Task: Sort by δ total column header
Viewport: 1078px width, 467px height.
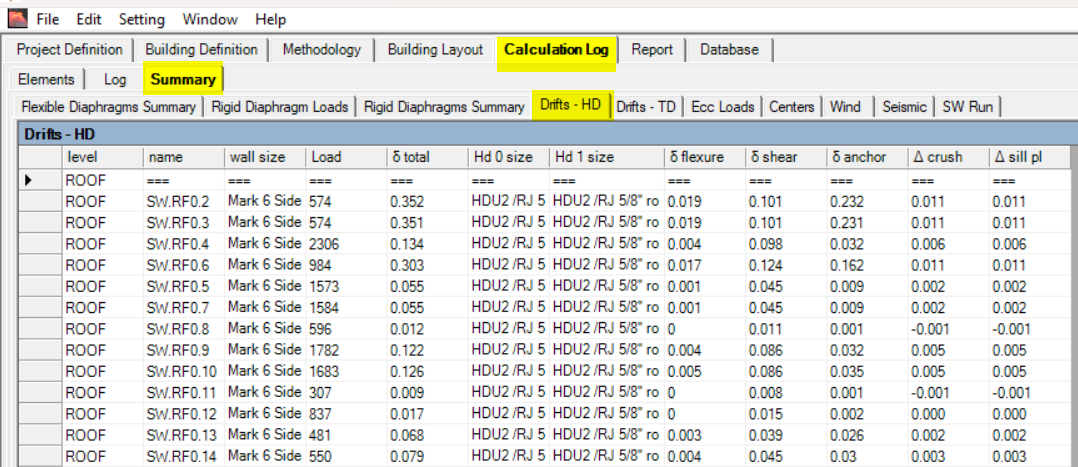Action: coord(427,157)
